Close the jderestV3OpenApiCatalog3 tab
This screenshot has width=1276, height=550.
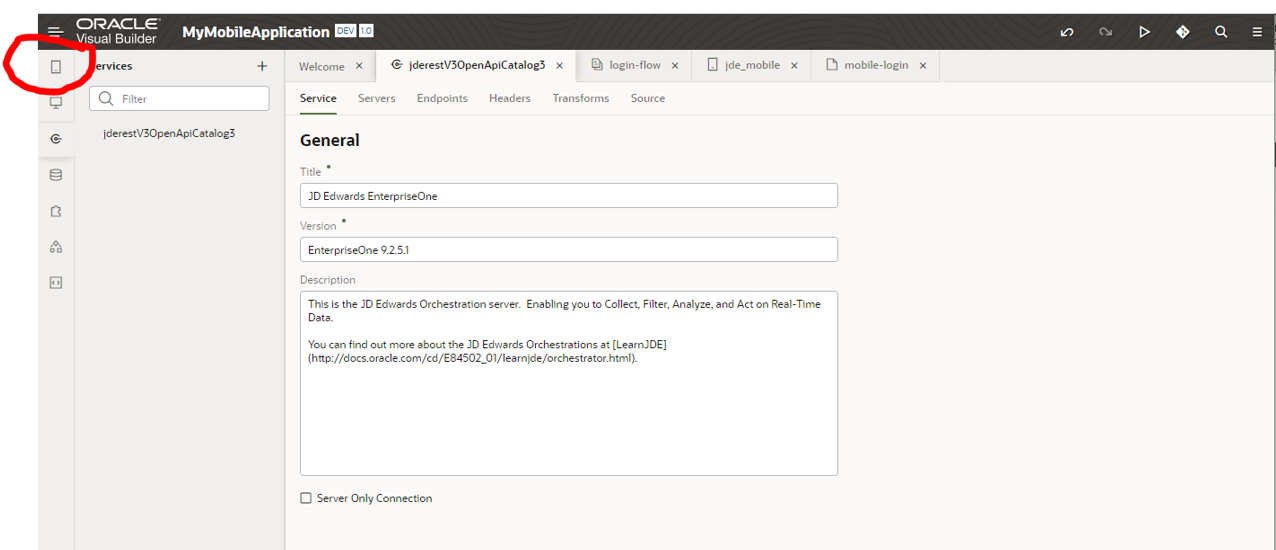click(x=559, y=66)
